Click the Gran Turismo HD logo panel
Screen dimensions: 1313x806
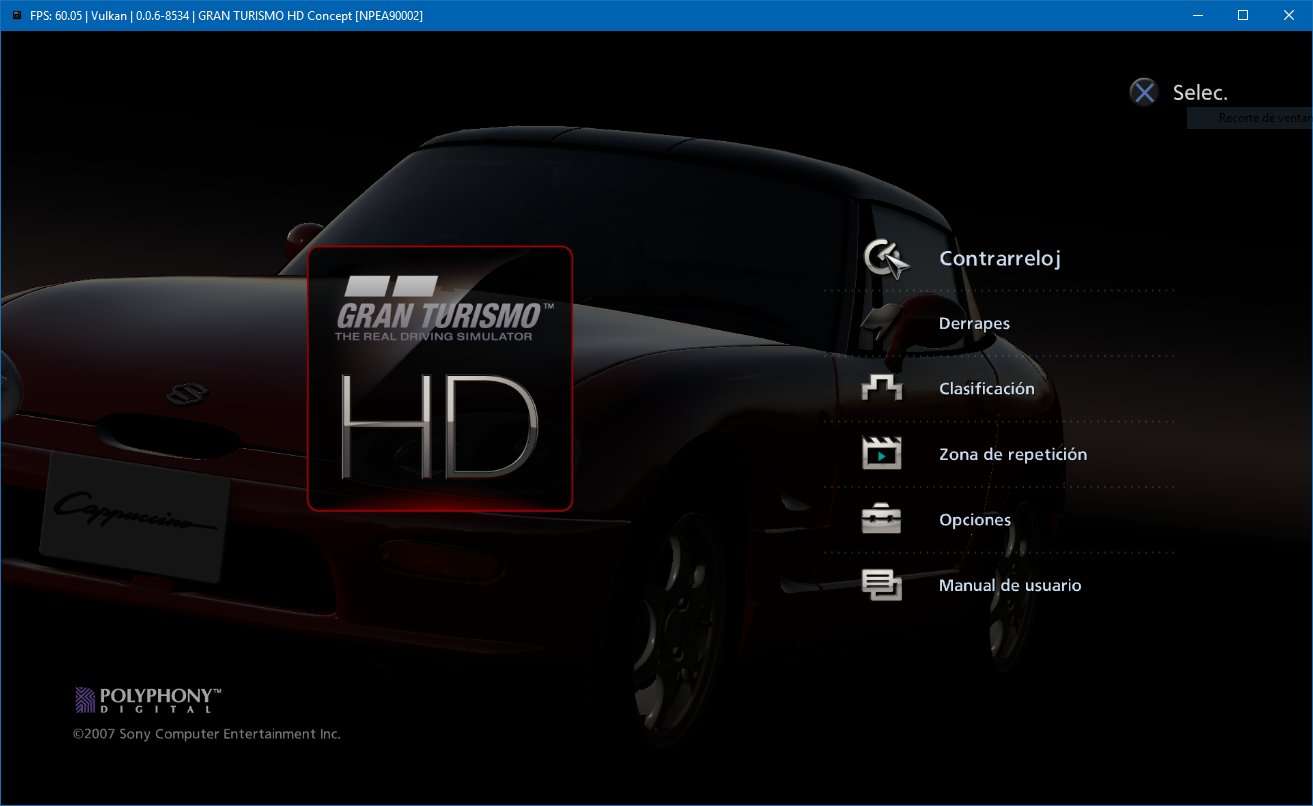pyautogui.click(x=440, y=379)
